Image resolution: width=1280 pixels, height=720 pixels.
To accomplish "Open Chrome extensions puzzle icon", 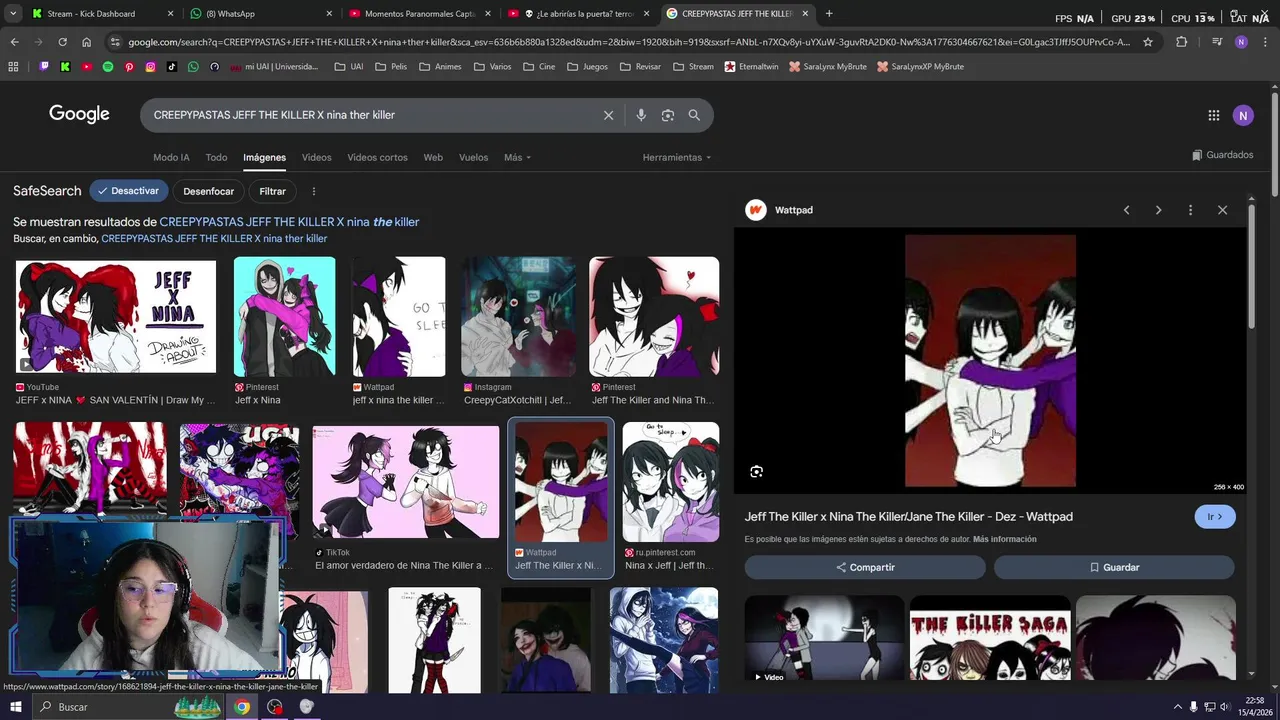I will click(x=1181, y=42).
